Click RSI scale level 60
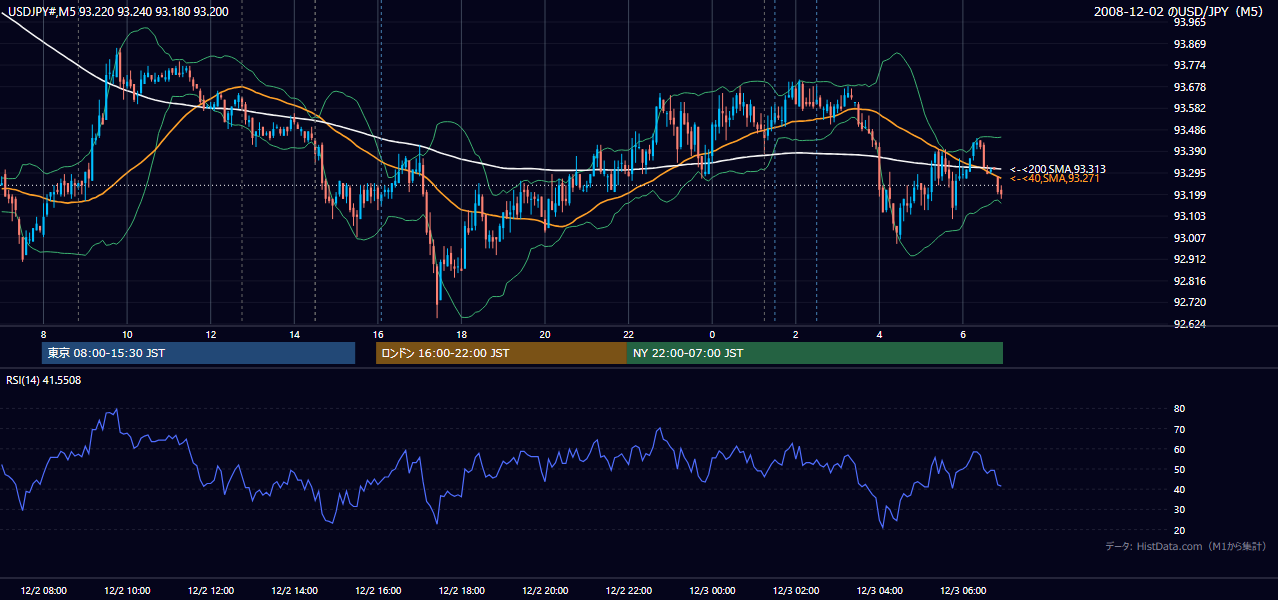 click(1179, 449)
